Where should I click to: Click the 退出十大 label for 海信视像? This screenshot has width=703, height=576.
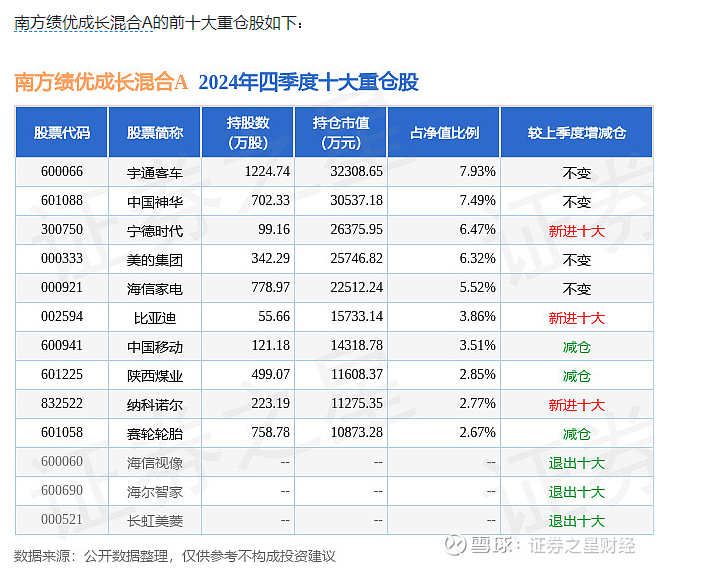click(577, 463)
